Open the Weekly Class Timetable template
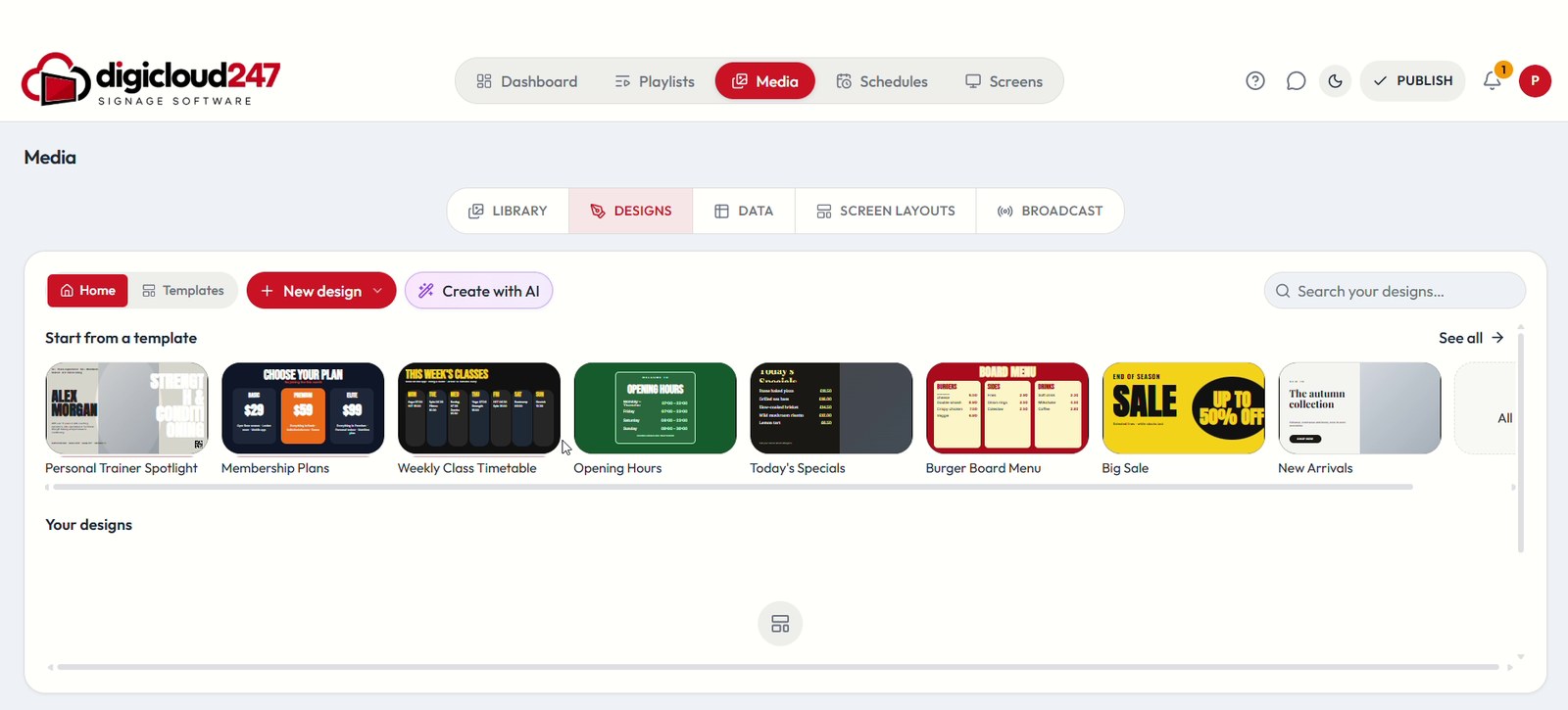 (479, 408)
